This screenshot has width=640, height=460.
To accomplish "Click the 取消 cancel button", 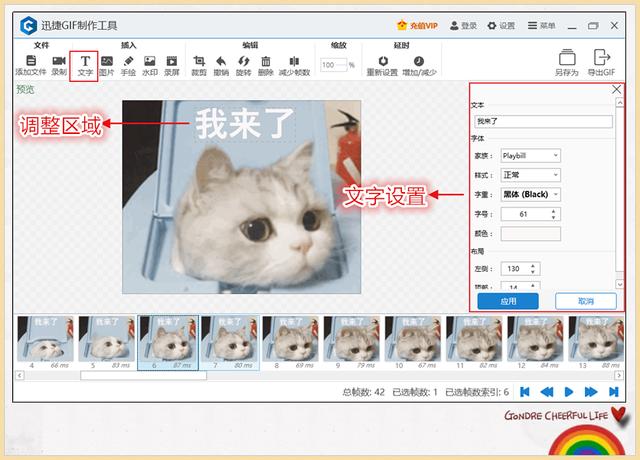I will click(x=586, y=301).
